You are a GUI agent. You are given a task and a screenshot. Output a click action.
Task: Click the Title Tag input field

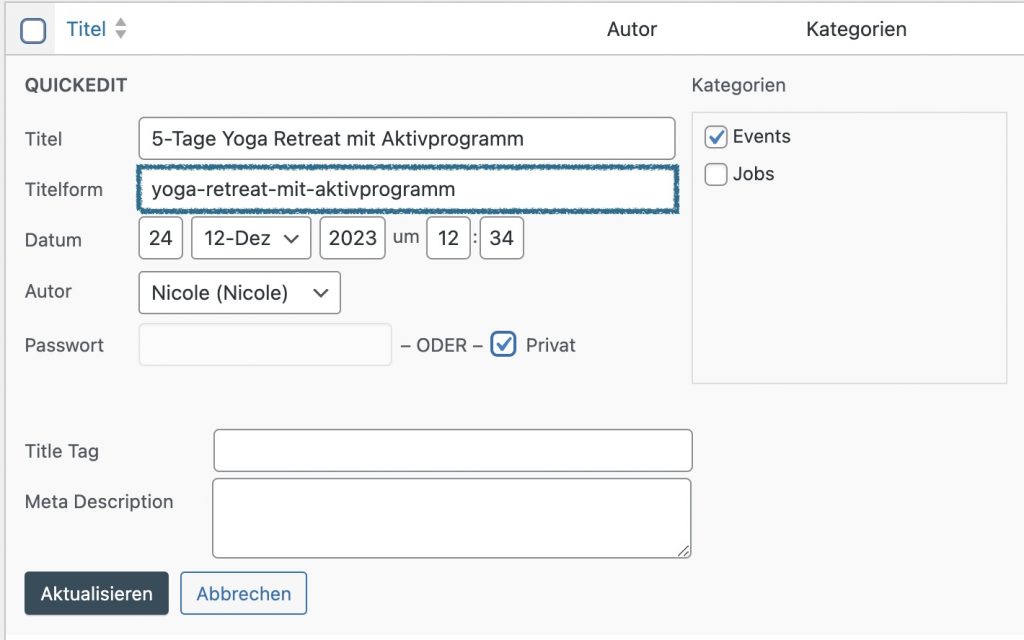point(452,450)
